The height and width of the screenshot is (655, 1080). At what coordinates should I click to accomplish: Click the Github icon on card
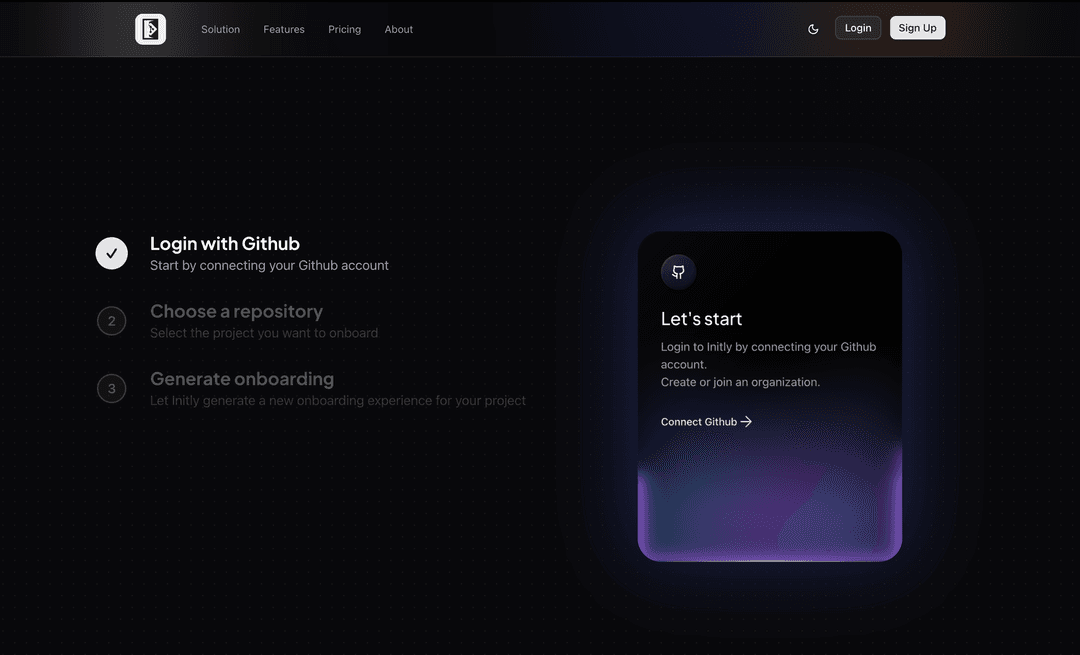678,271
